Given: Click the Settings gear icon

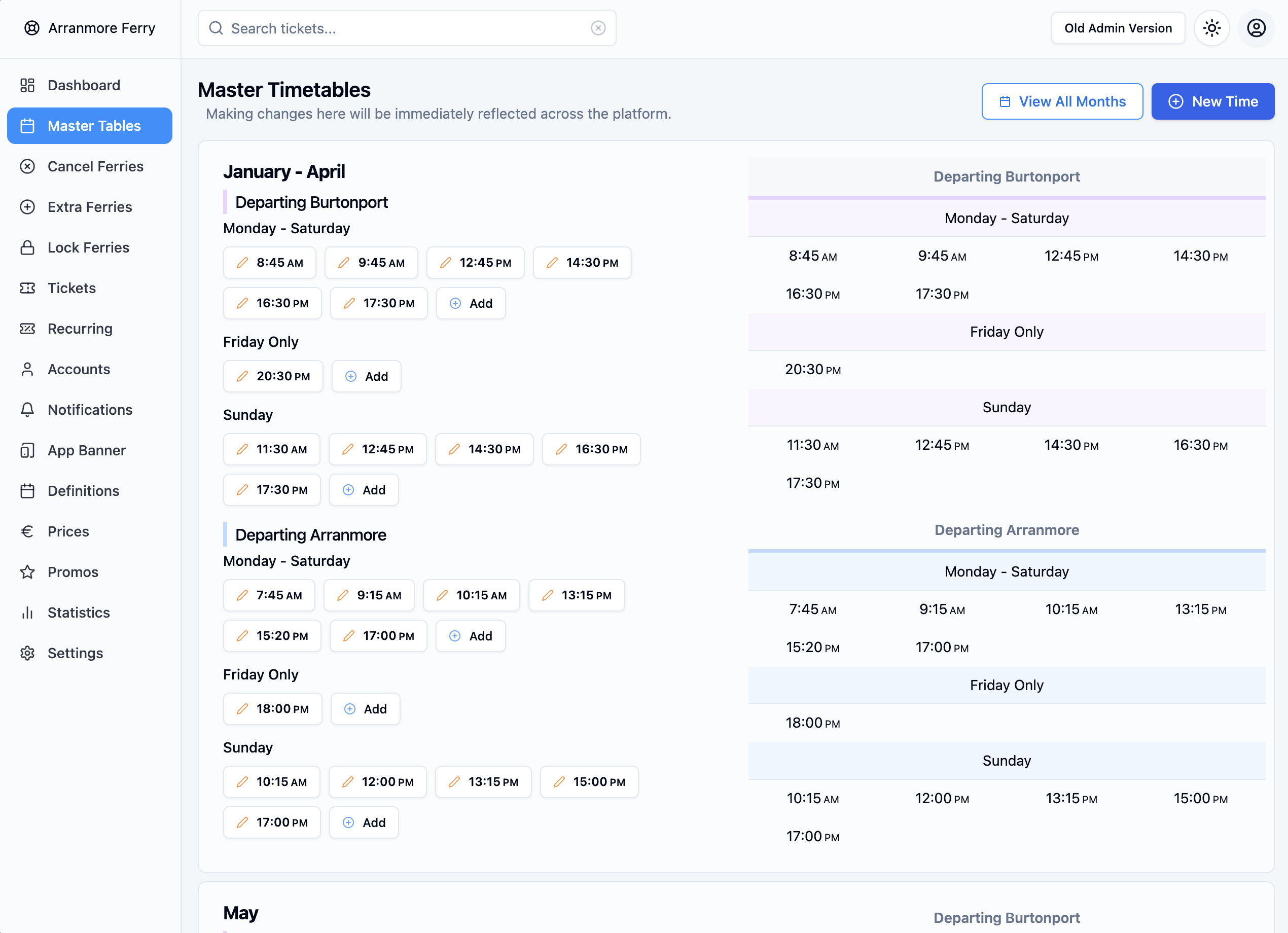Looking at the screenshot, I should point(27,653).
